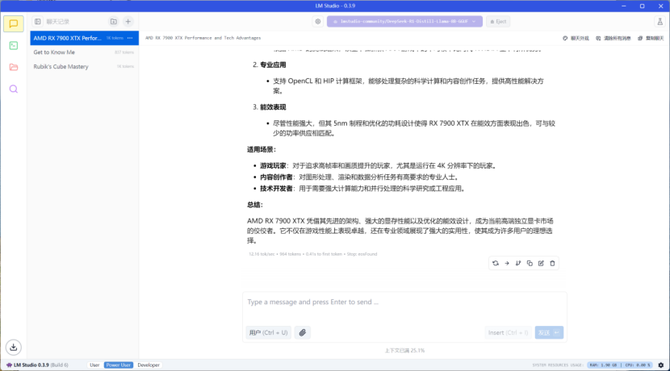Image resolution: width=670 pixels, height=371 pixels.
Task: Regenerate the assistant response
Action: 495,263
